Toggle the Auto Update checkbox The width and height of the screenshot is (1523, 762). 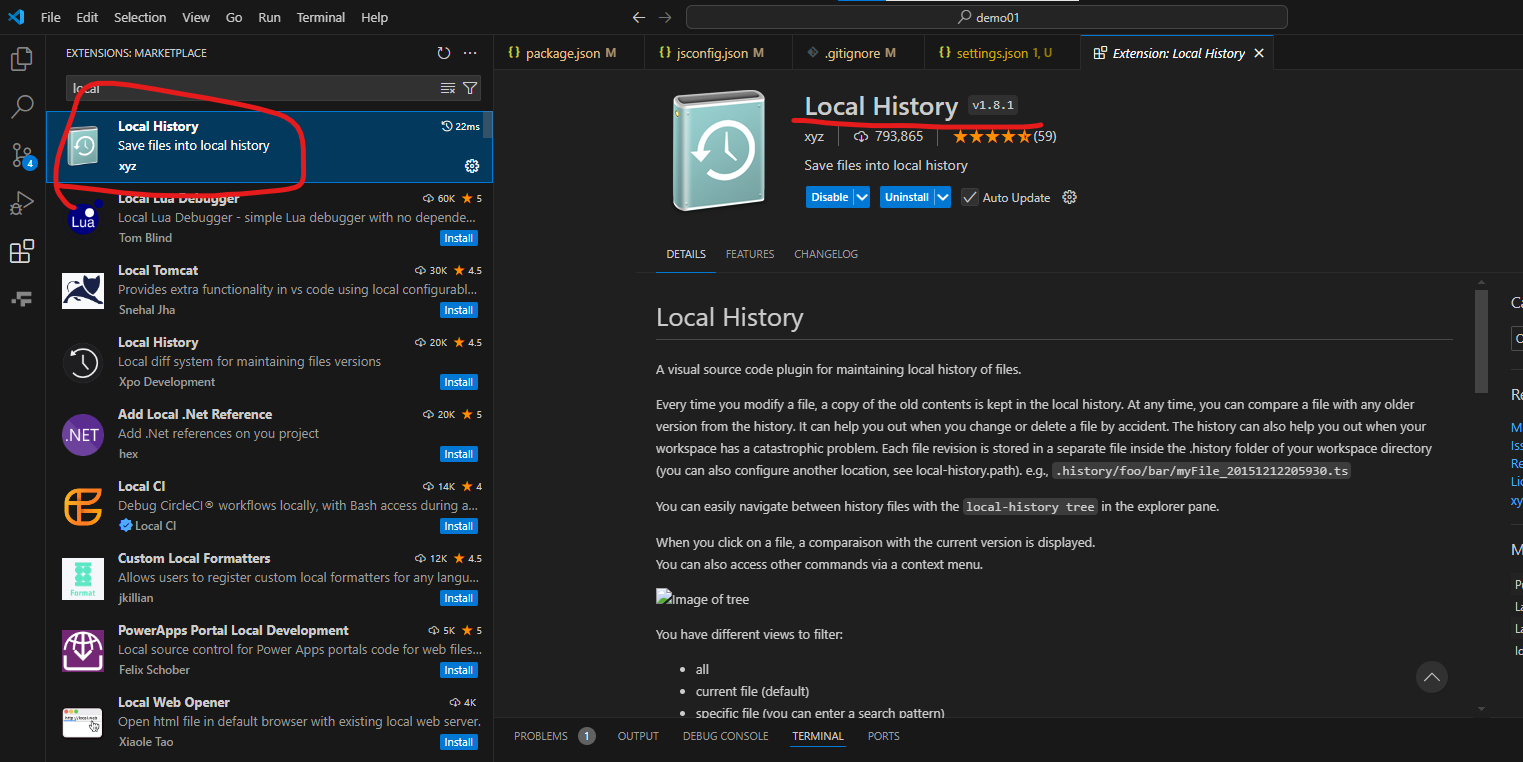(x=969, y=197)
